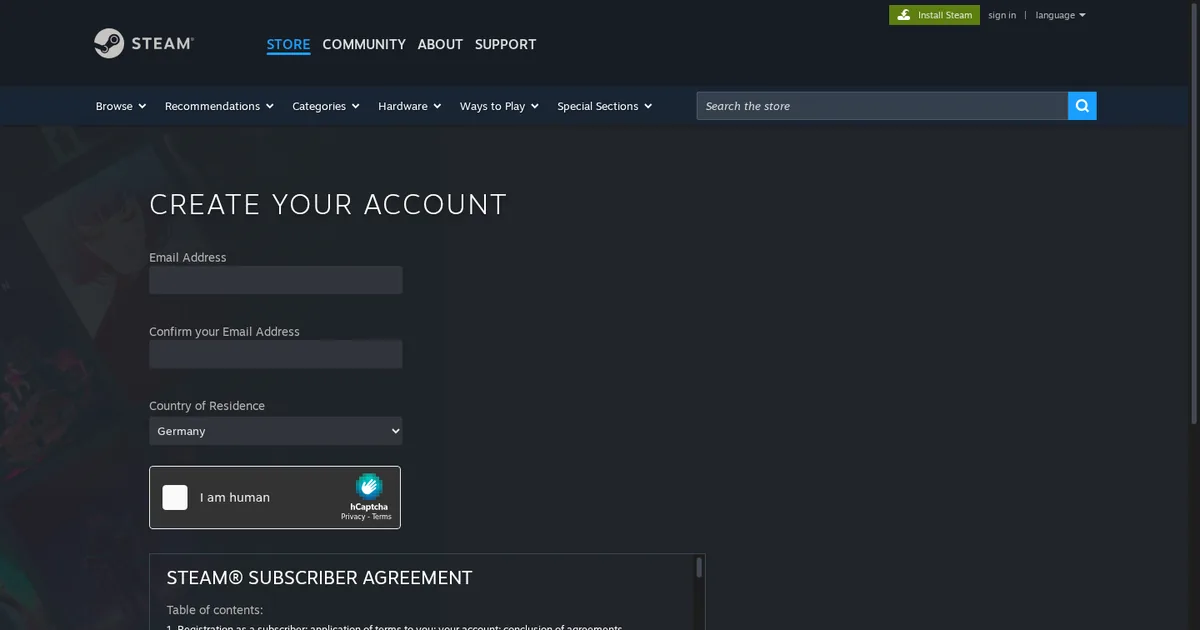Click the search magnifier icon
This screenshot has width=1200, height=630.
pos(1082,106)
